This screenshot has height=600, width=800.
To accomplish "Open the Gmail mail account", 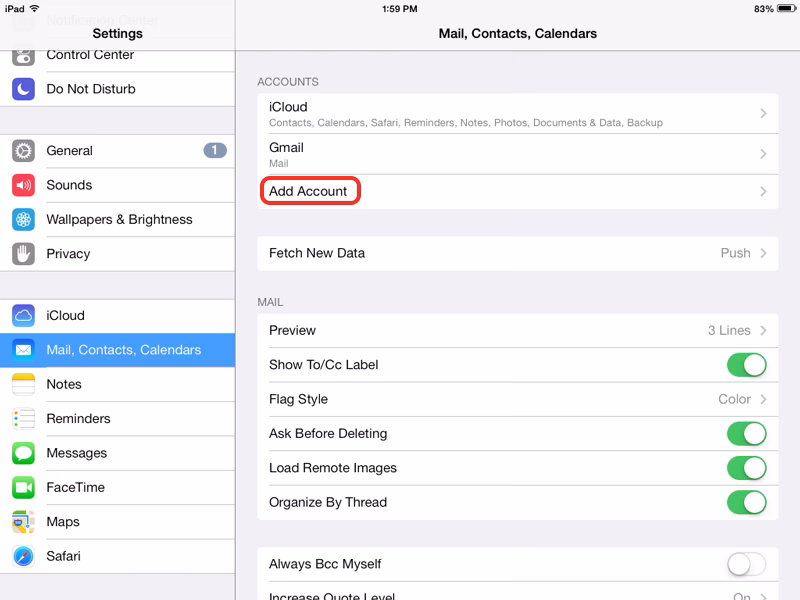I will point(517,154).
